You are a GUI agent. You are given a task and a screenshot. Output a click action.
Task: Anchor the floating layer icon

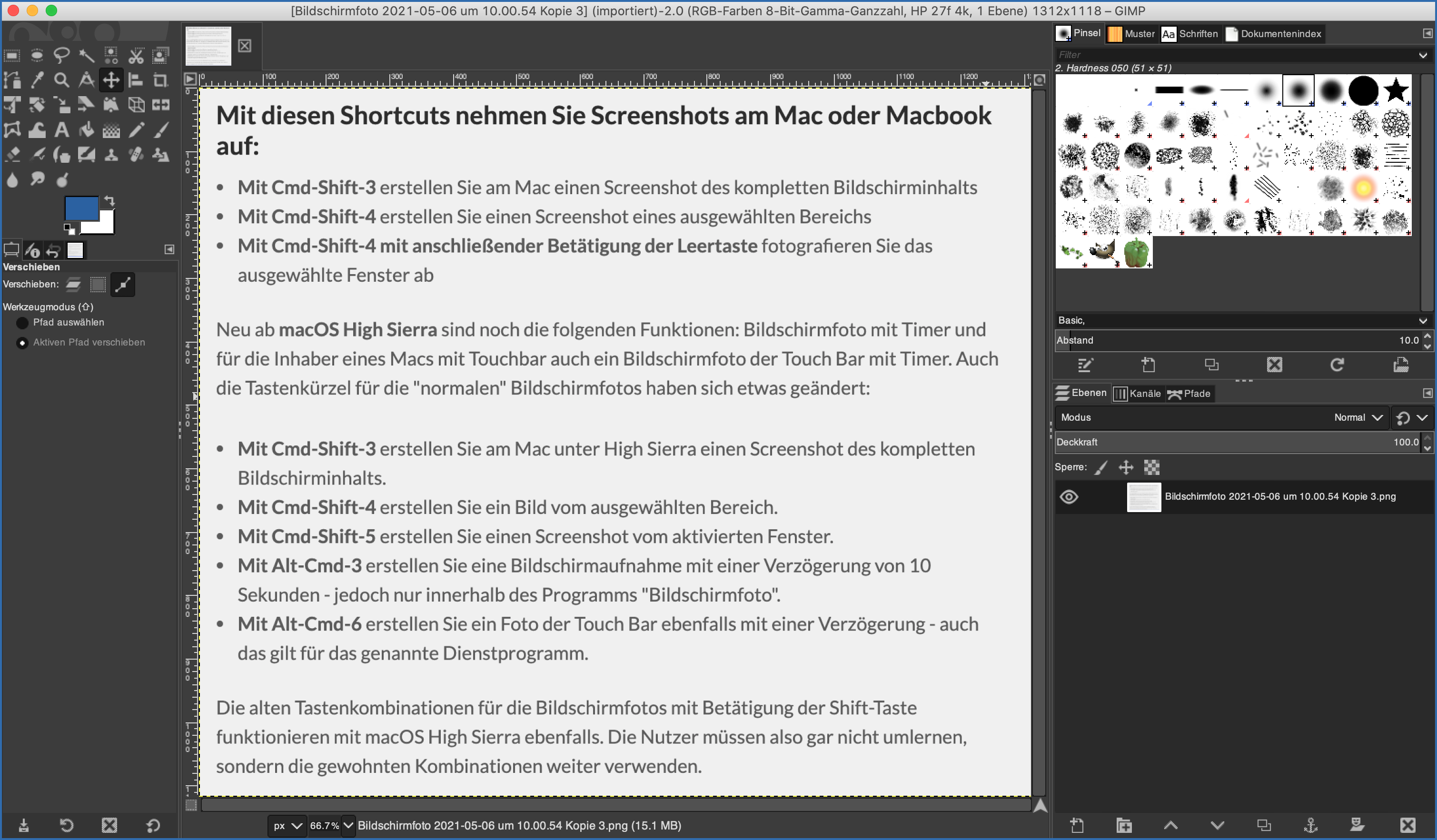click(1310, 825)
